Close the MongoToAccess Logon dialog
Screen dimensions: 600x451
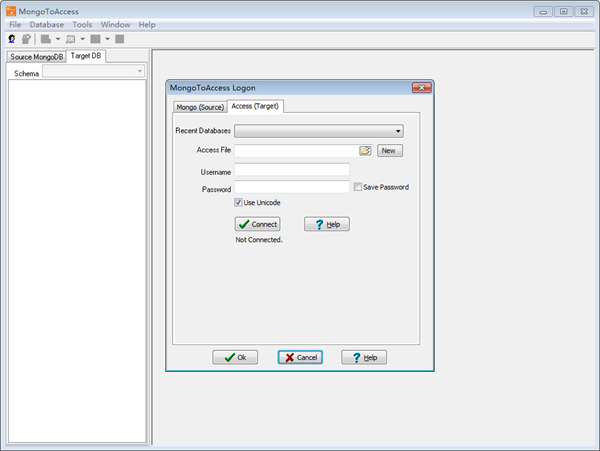[x=422, y=88]
